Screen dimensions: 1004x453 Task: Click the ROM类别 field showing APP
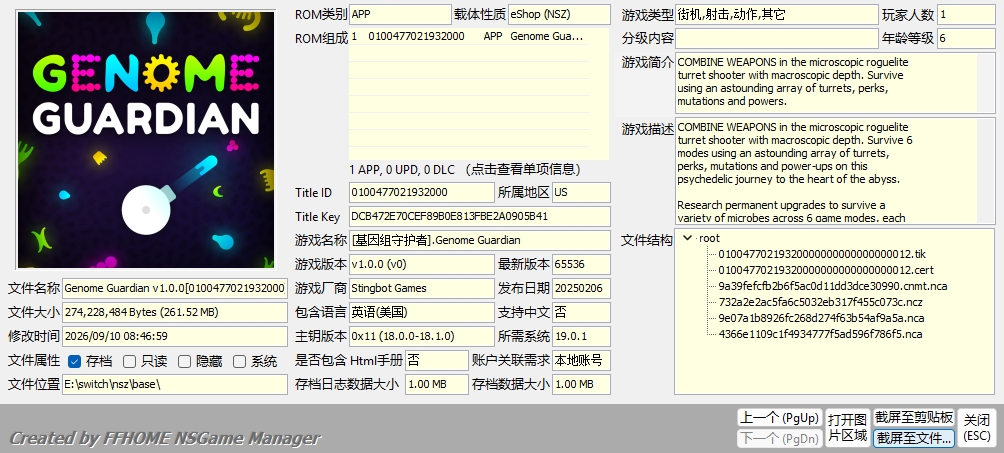click(x=400, y=14)
